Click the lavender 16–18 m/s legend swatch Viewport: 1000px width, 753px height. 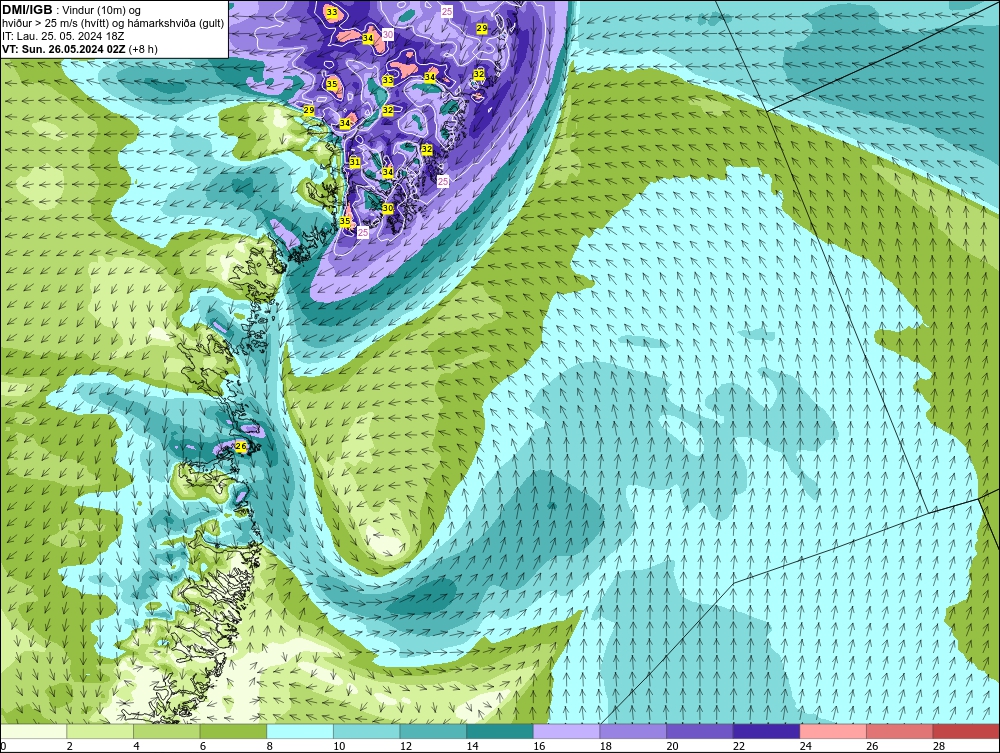point(566,731)
